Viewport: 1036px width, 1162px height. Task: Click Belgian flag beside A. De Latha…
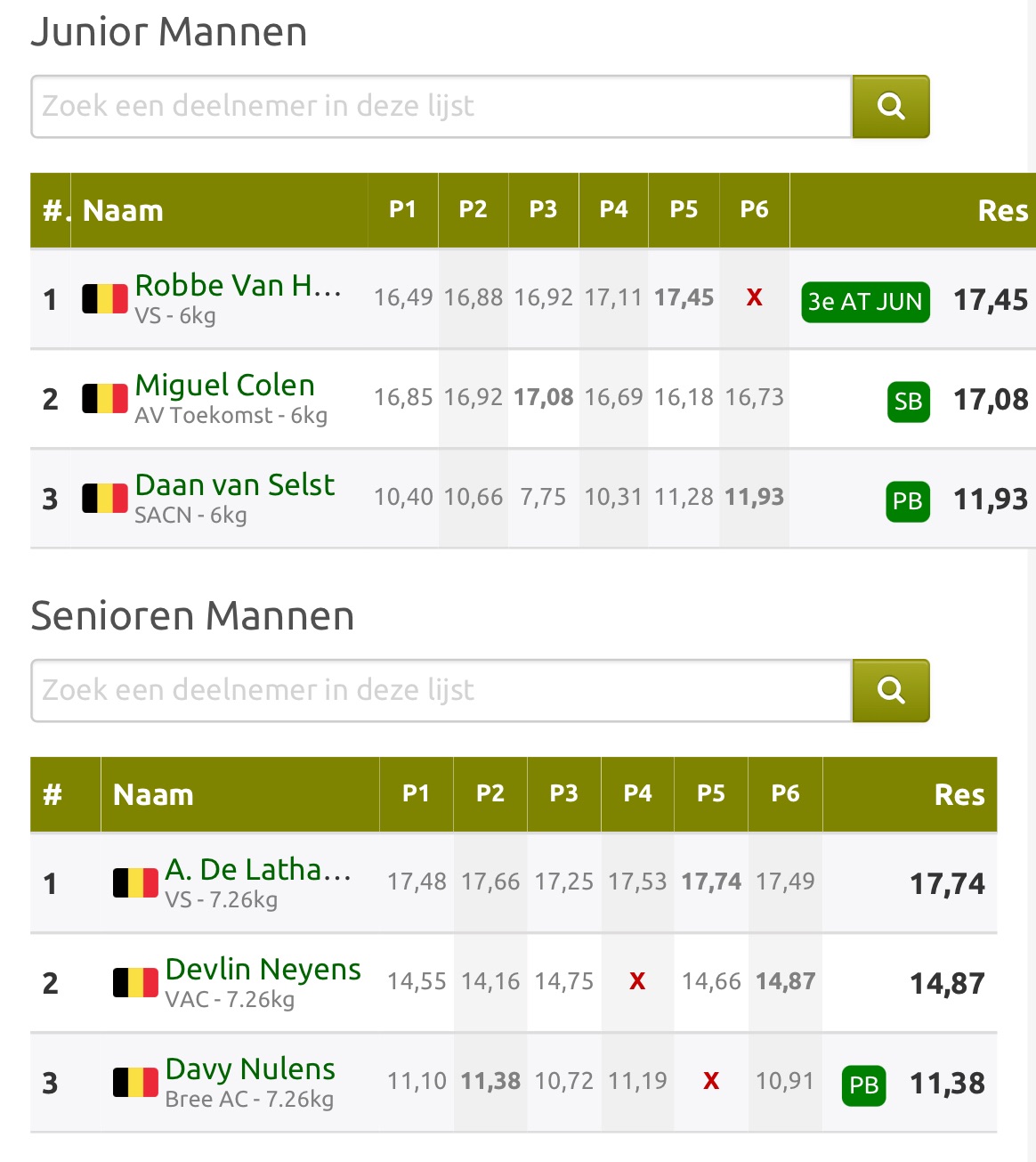tap(135, 883)
